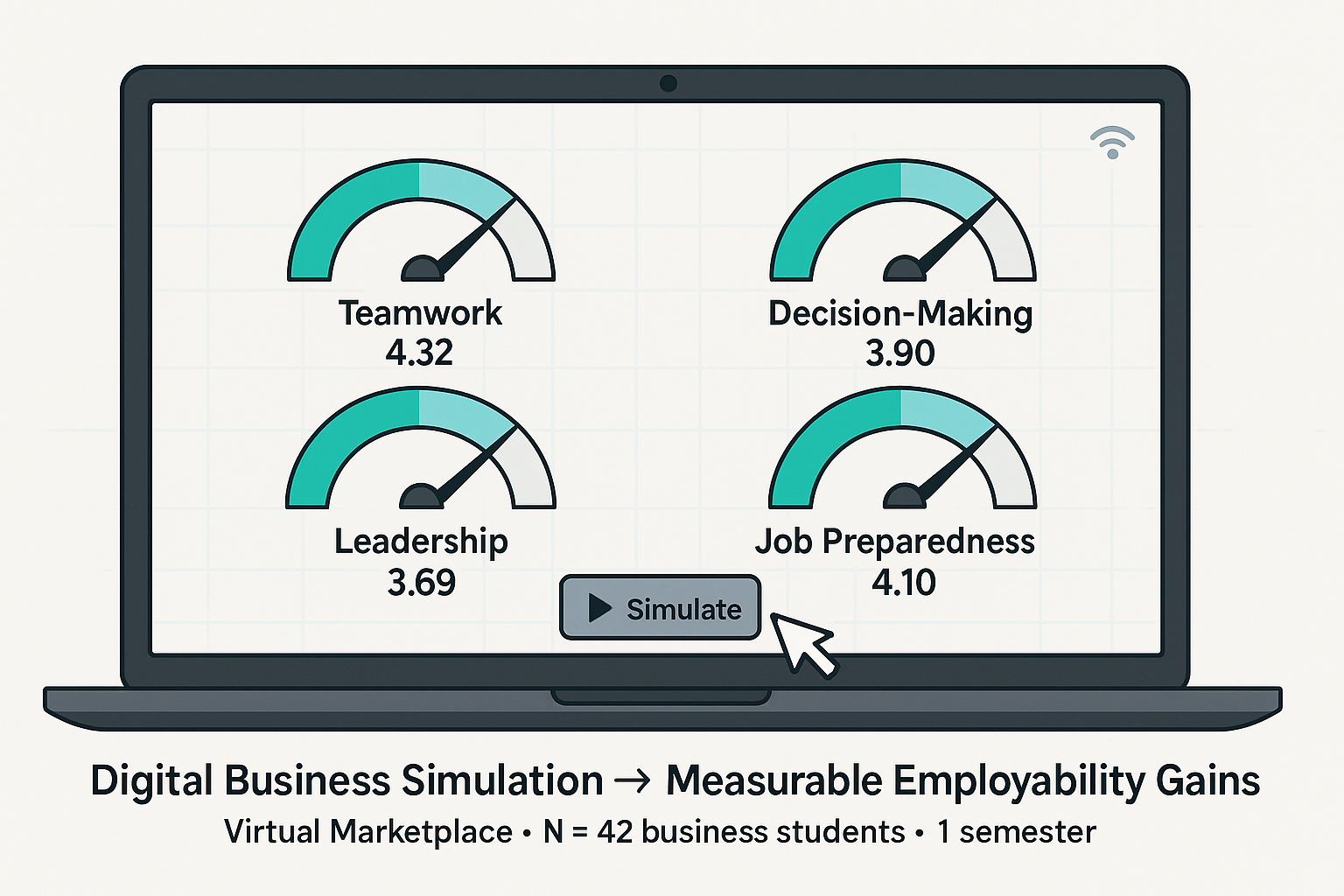Click the needle hub of the Leadership gauge

pos(420,498)
